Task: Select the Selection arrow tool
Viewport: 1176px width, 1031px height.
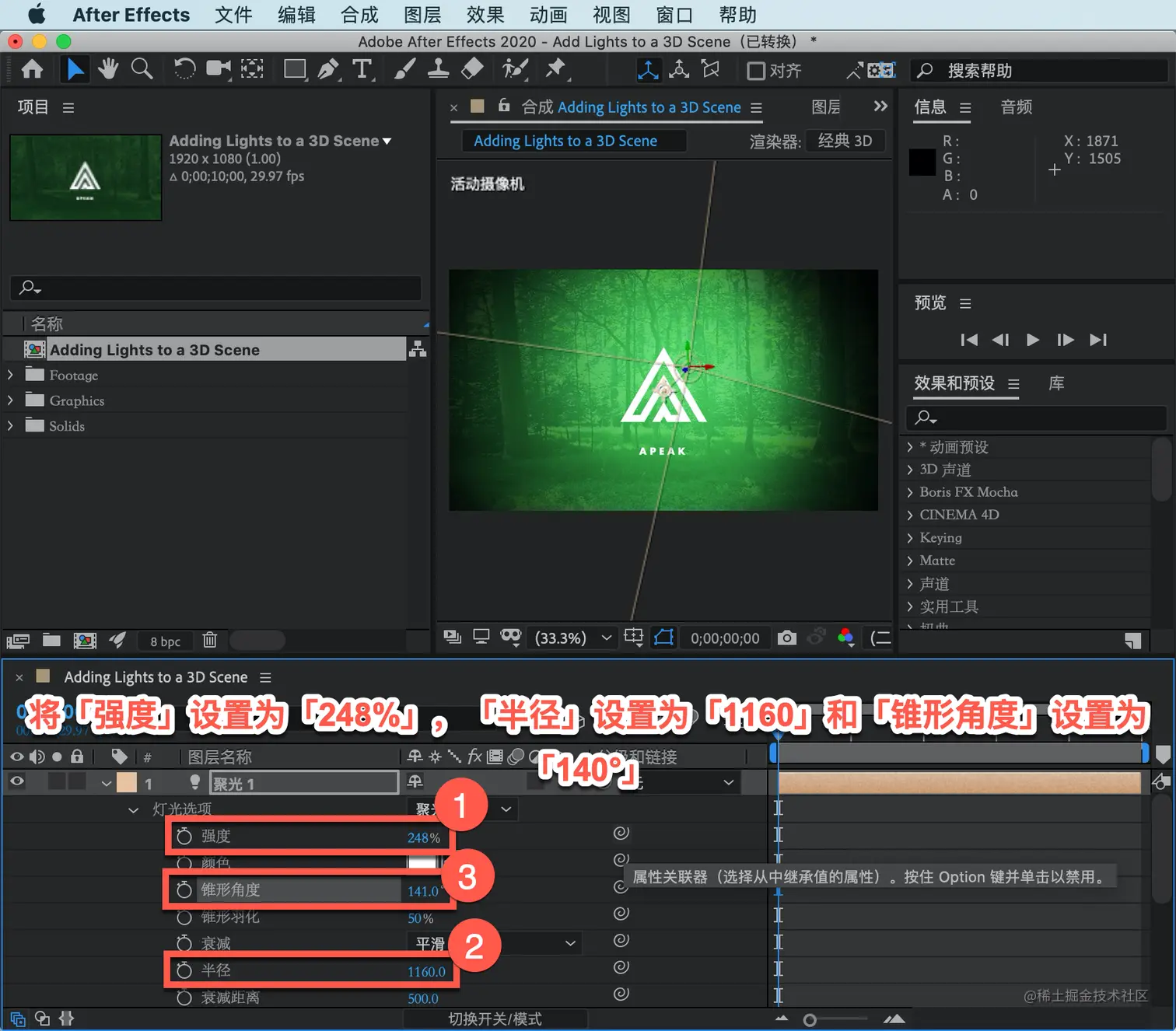Action: (x=75, y=69)
